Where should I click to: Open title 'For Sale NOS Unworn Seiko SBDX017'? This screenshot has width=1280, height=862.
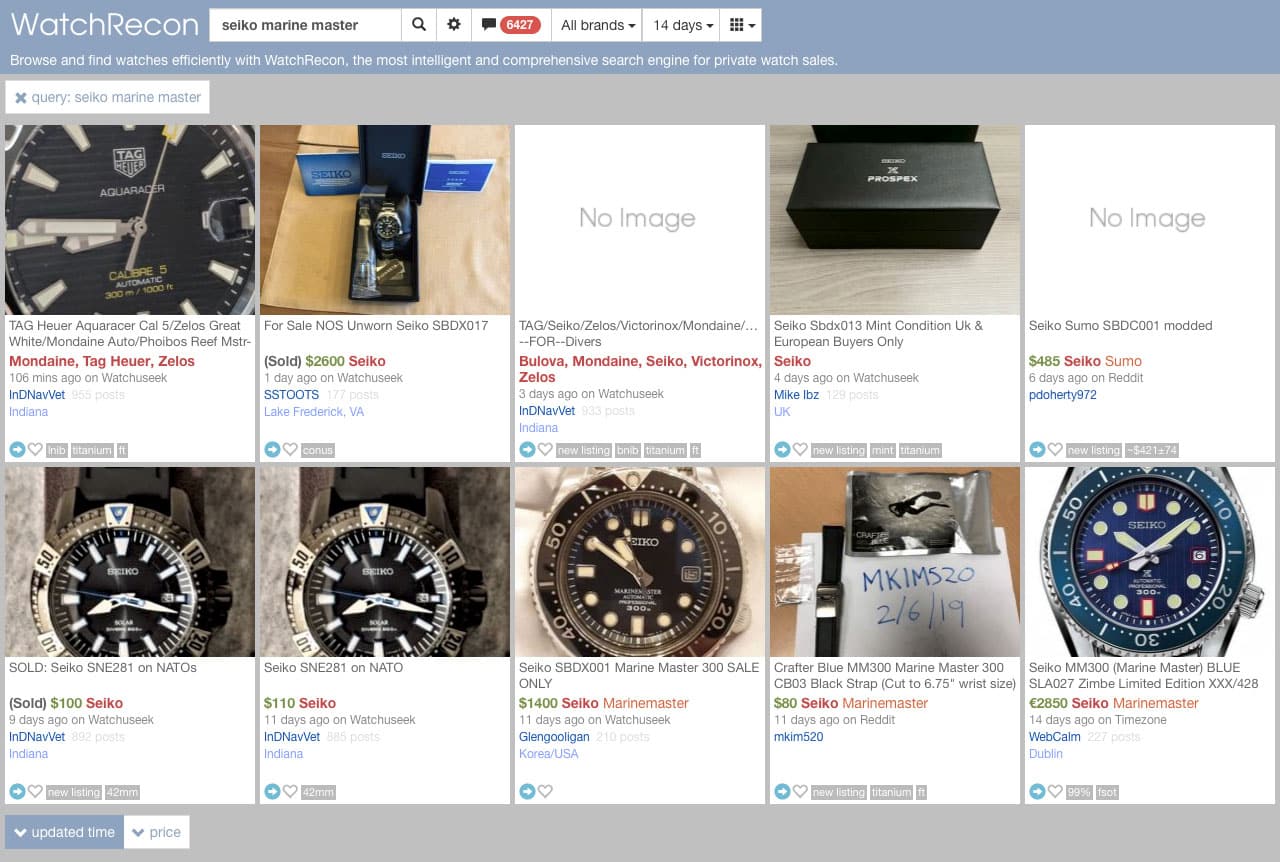(x=376, y=326)
